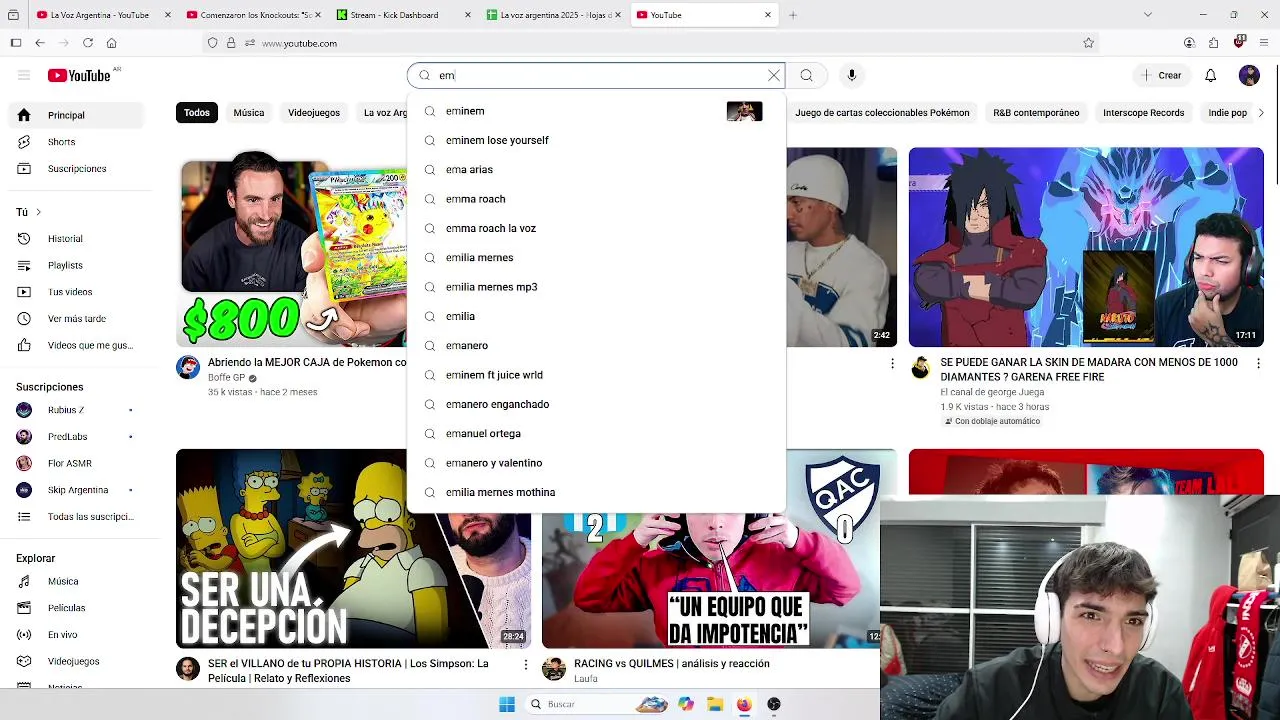Open the account avatar menu
Viewport: 1280px width, 720px height.
point(1249,75)
